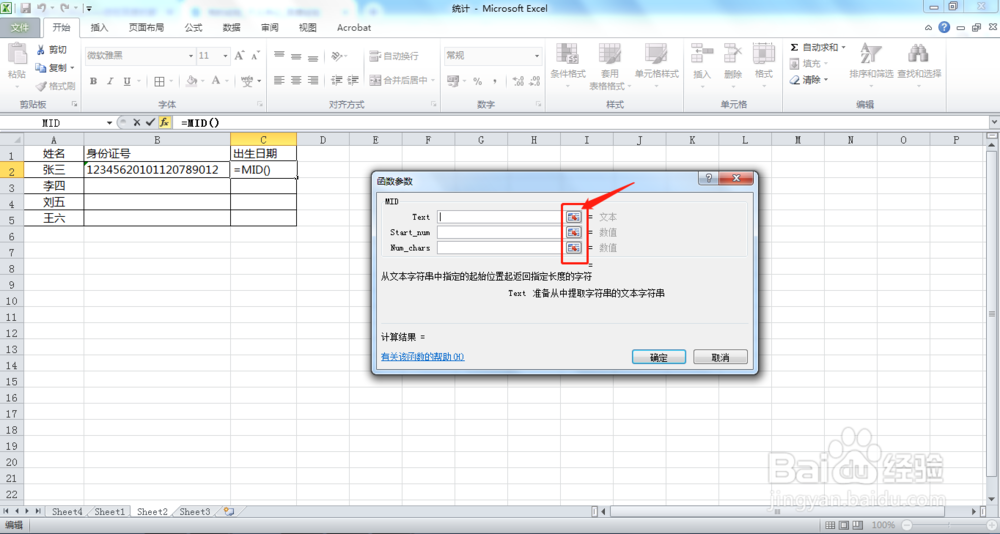Click the Cut (剪切) icon
Screen dimensions: 1000x534
[x=41, y=50]
